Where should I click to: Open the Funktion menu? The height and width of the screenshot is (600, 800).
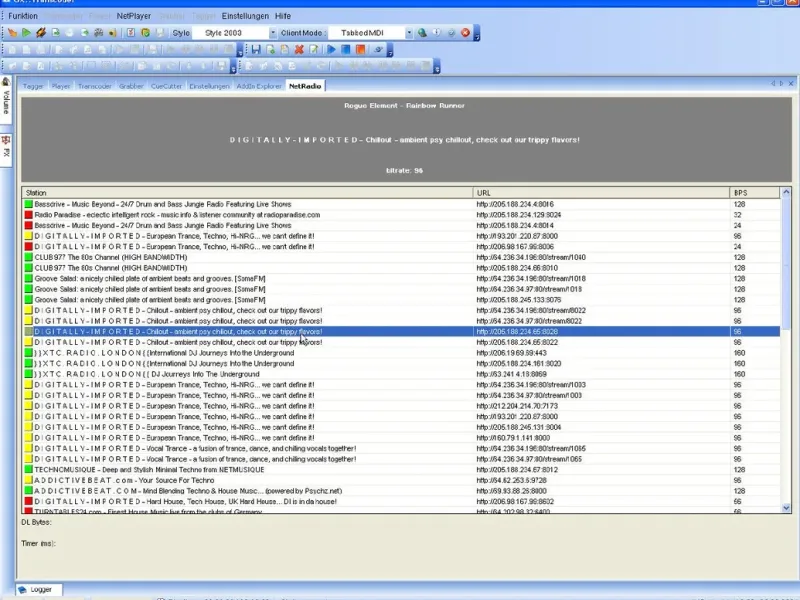pos(23,16)
